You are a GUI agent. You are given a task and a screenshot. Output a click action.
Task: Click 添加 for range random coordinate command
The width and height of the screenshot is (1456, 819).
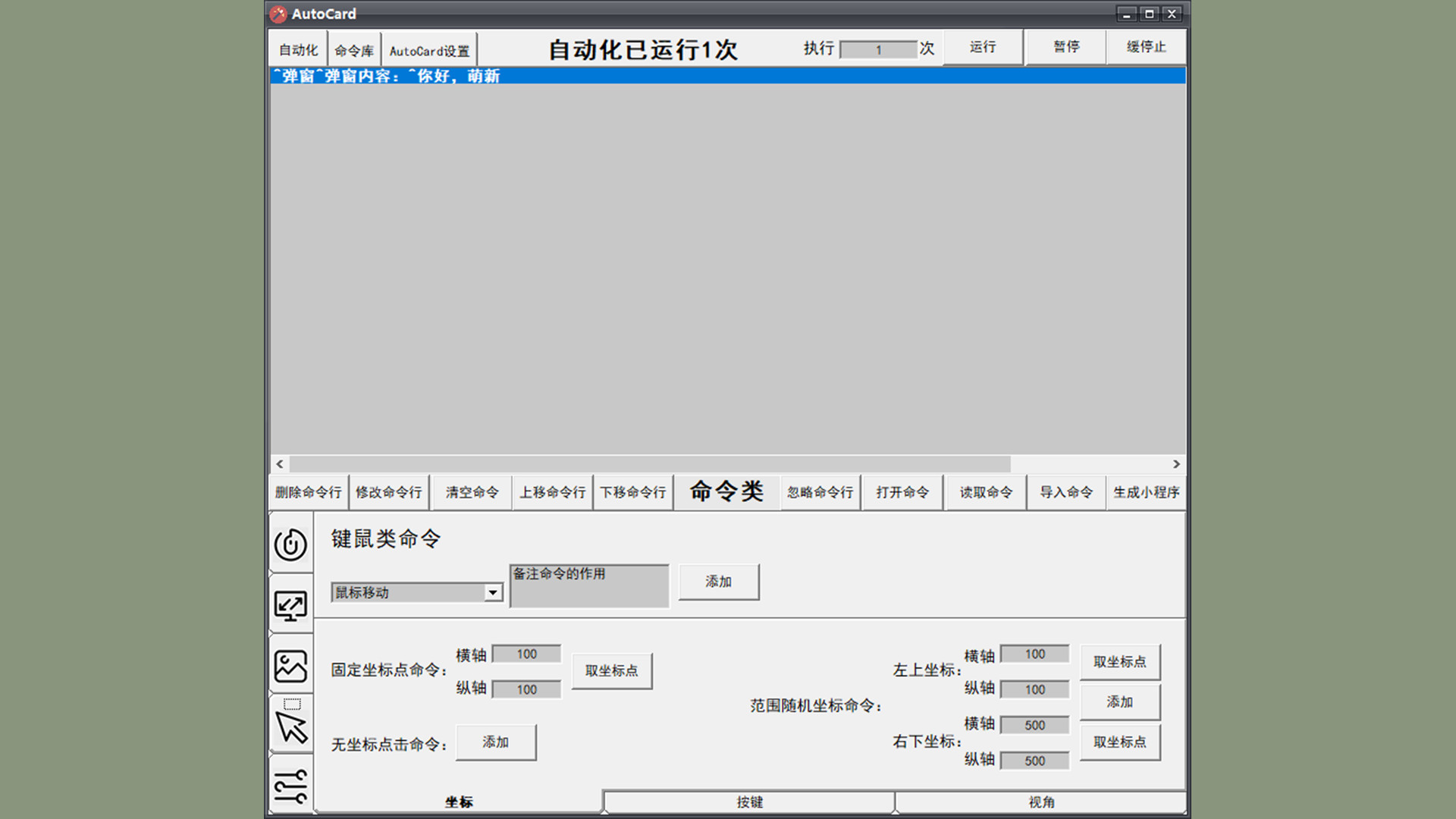pyautogui.click(x=1119, y=702)
